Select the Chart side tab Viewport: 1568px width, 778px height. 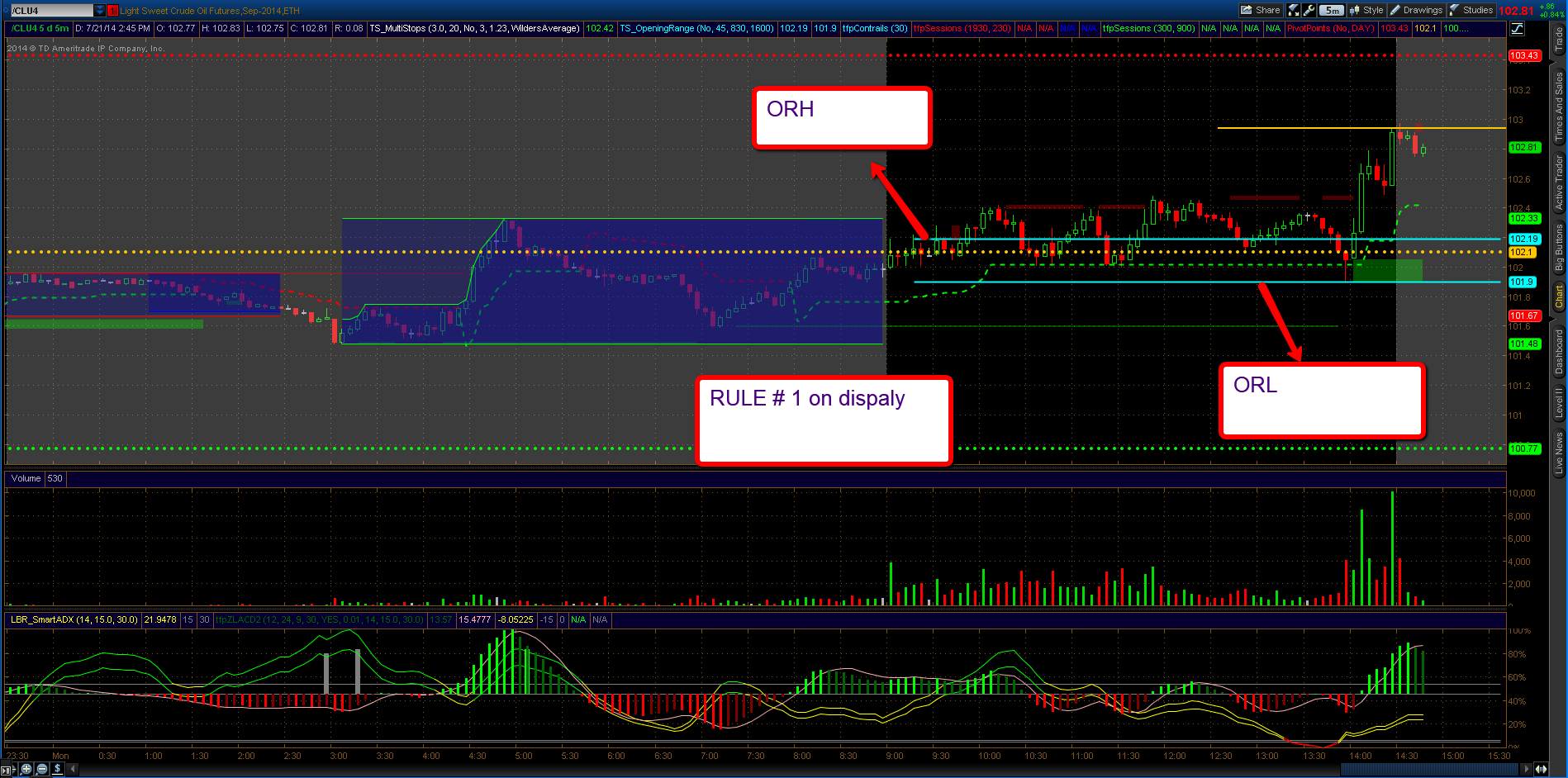[1559, 296]
